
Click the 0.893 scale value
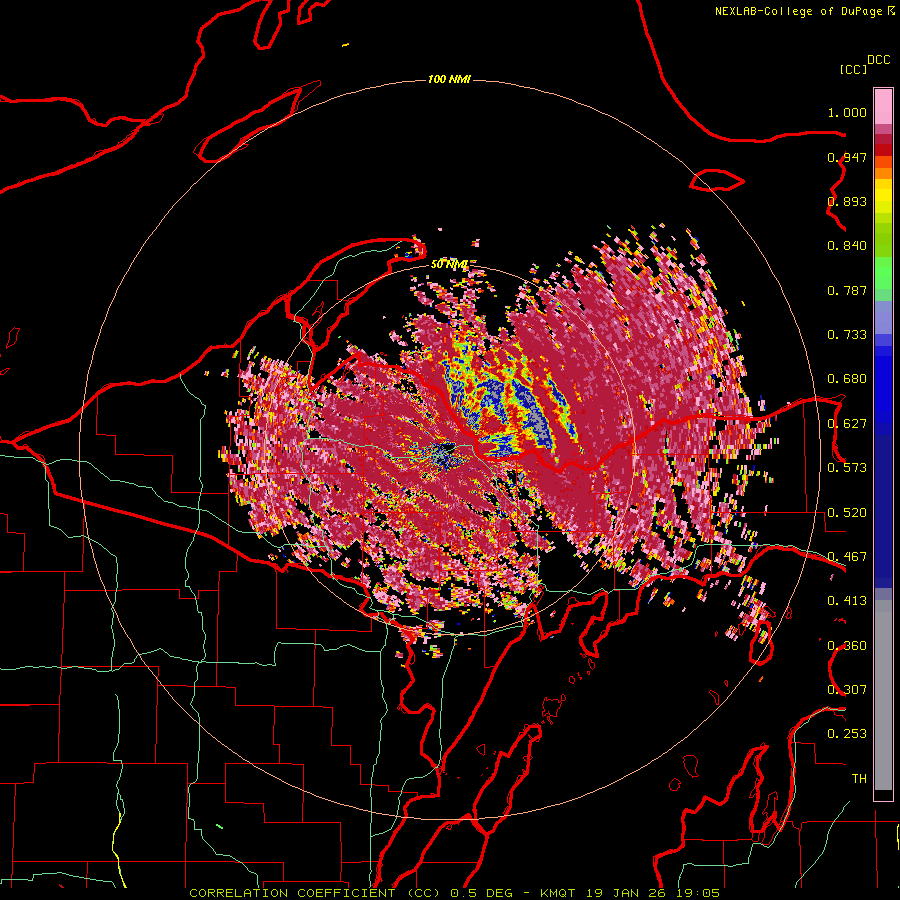847,201
